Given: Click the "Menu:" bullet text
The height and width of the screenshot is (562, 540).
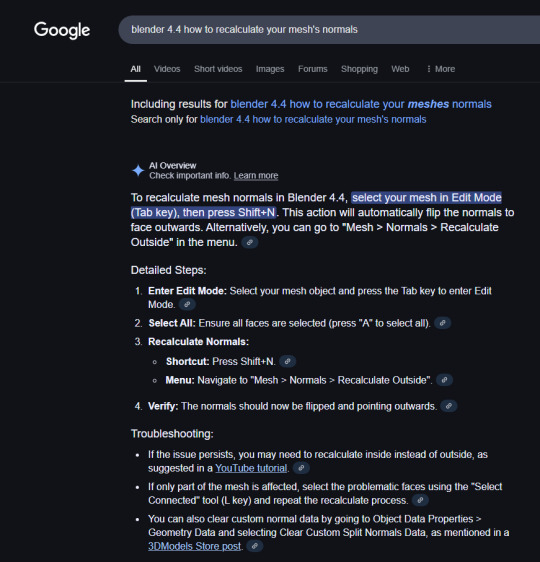Looking at the screenshot, I should (x=180, y=380).
